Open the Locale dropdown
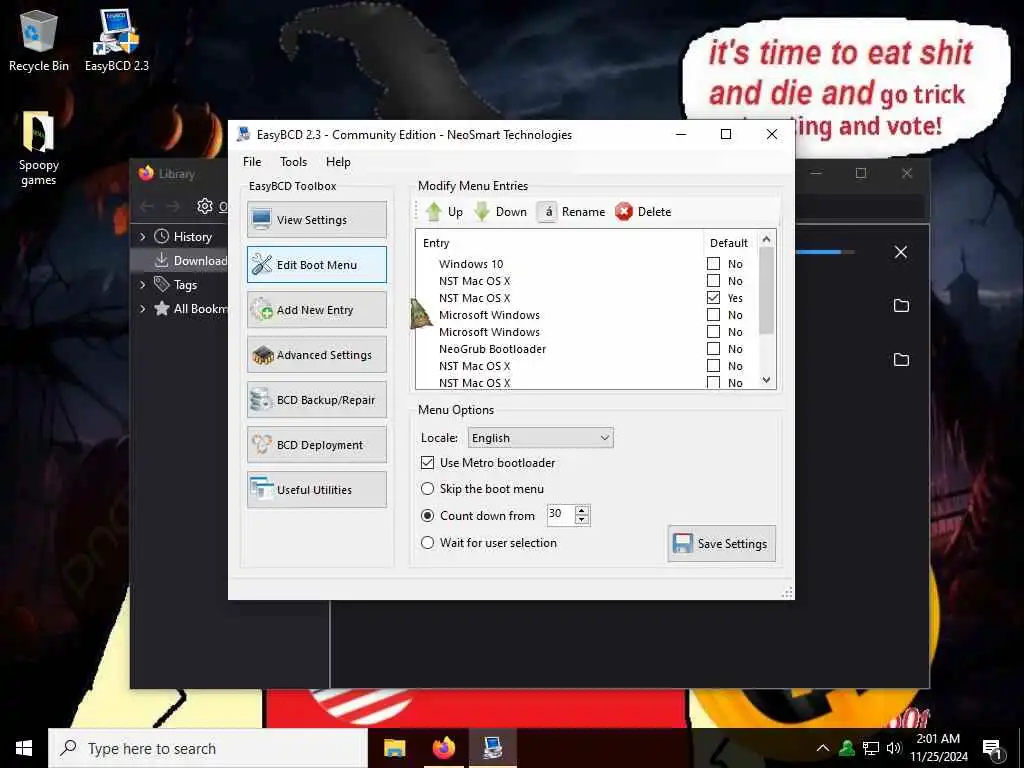 (x=541, y=438)
